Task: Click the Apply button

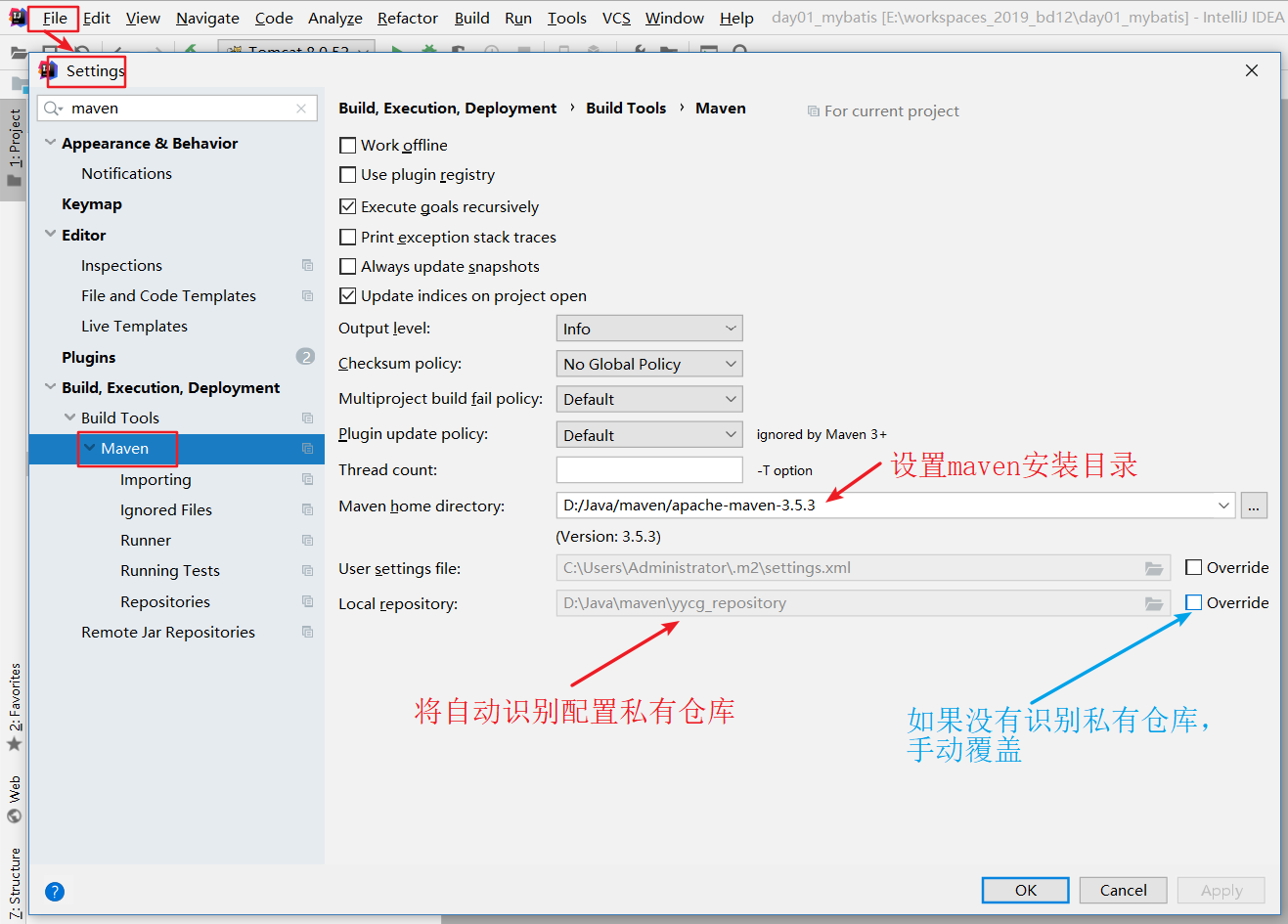Action: tap(1221, 890)
